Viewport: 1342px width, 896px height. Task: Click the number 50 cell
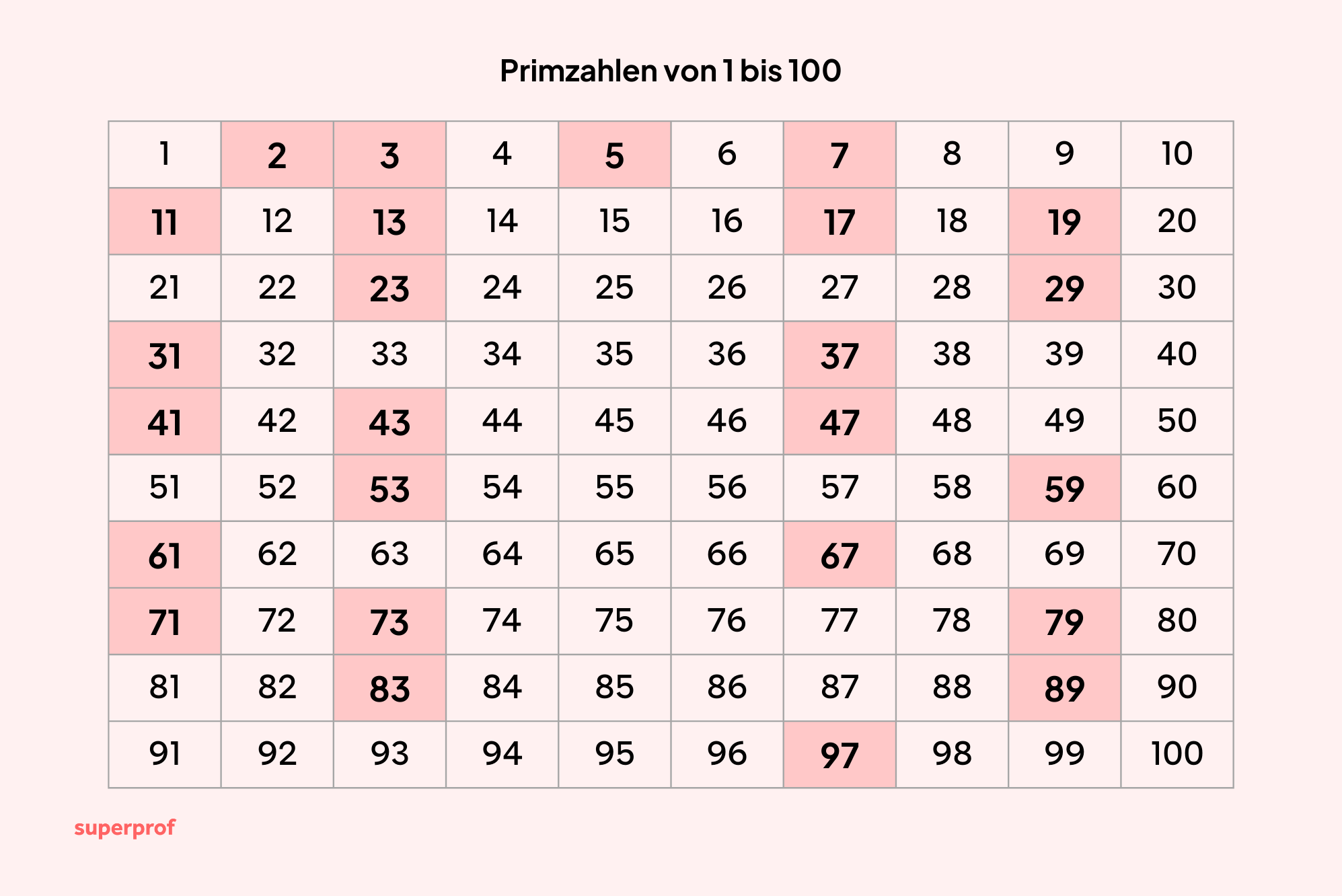[1177, 421]
